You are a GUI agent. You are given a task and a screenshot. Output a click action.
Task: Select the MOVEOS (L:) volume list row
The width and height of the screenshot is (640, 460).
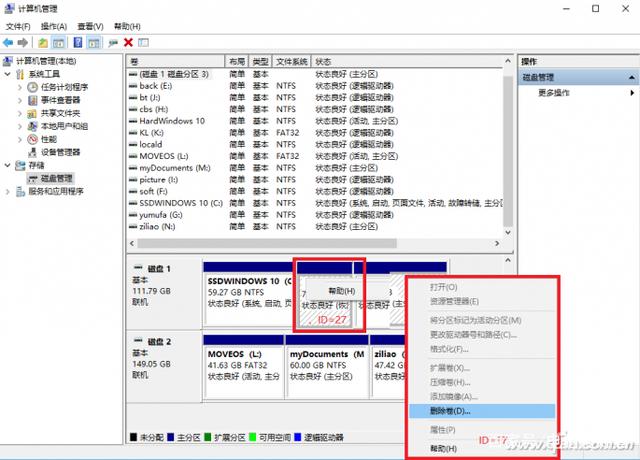click(x=315, y=156)
